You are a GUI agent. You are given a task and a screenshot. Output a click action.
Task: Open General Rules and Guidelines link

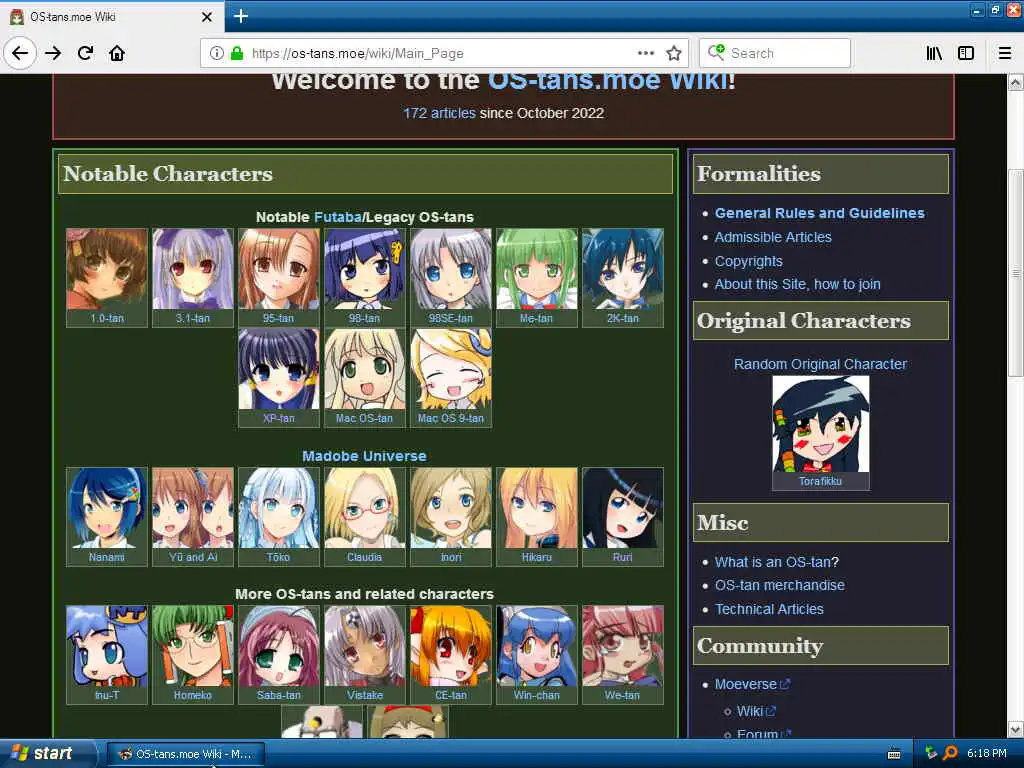[820, 213]
